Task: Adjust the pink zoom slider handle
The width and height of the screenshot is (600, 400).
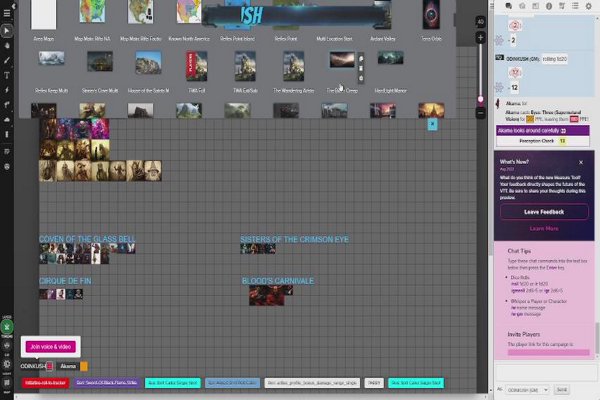Action: [x=481, y=99]
